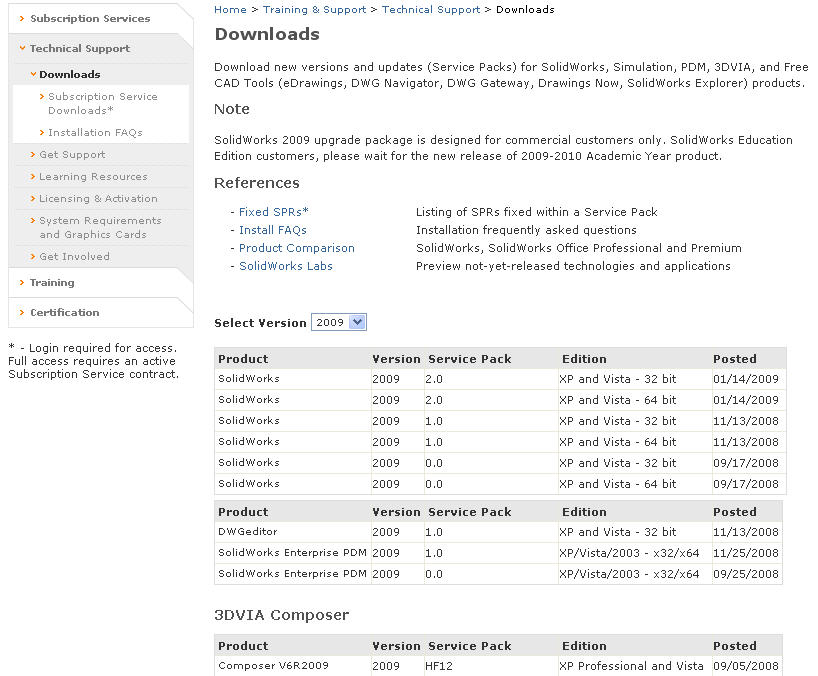This screenshot has width=818, height=676.
Task: Click the 09/25/2008 posted date
Action: [745, 573]
